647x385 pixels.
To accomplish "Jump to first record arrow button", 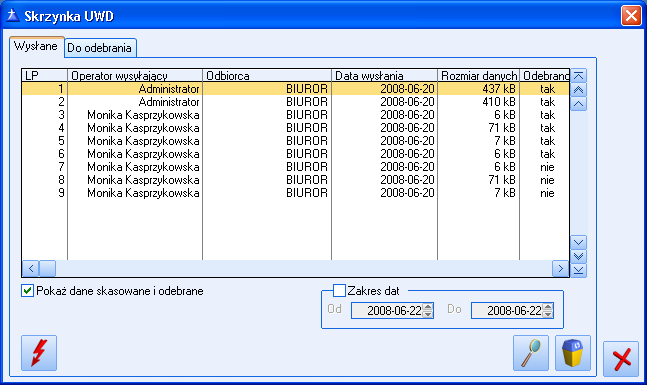I will [579, 76].
